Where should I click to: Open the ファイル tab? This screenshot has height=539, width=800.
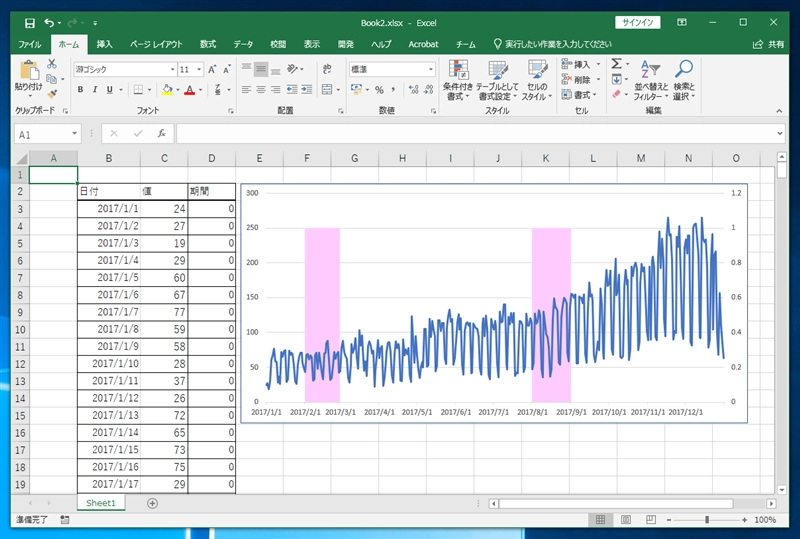point(30,44)
